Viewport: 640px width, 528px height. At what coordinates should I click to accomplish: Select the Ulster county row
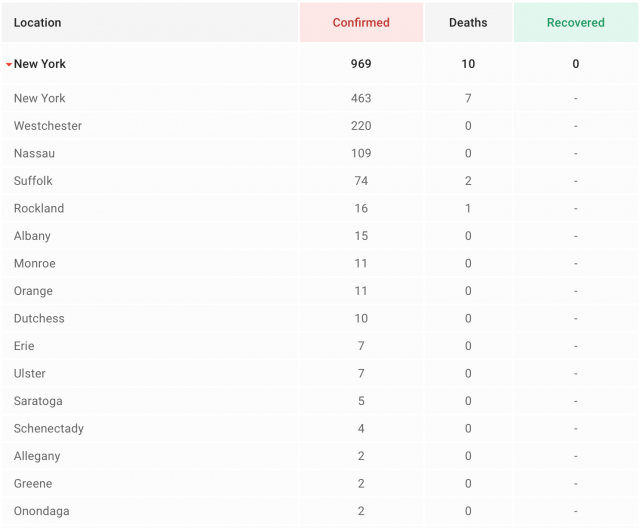click(x=30, y=374)
